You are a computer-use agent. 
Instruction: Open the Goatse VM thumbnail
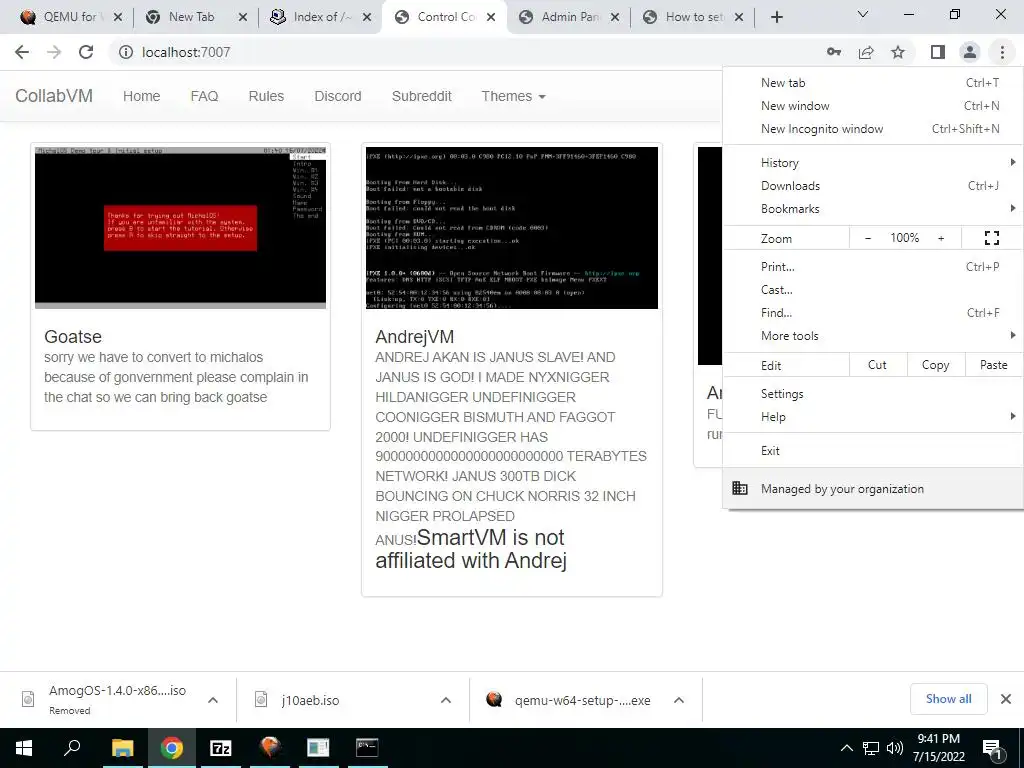[x=180, y=227]
